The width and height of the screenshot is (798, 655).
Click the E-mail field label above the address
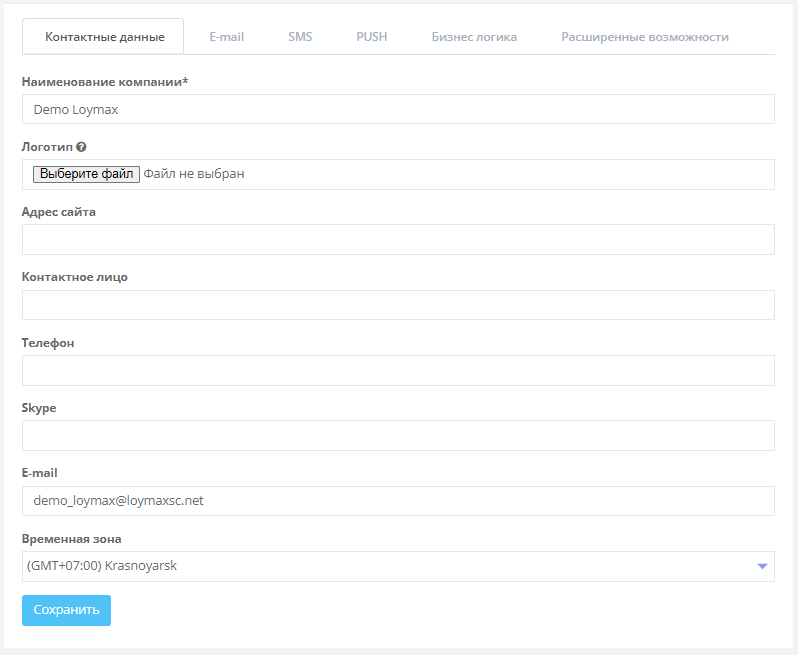click(x=39, y=473)
